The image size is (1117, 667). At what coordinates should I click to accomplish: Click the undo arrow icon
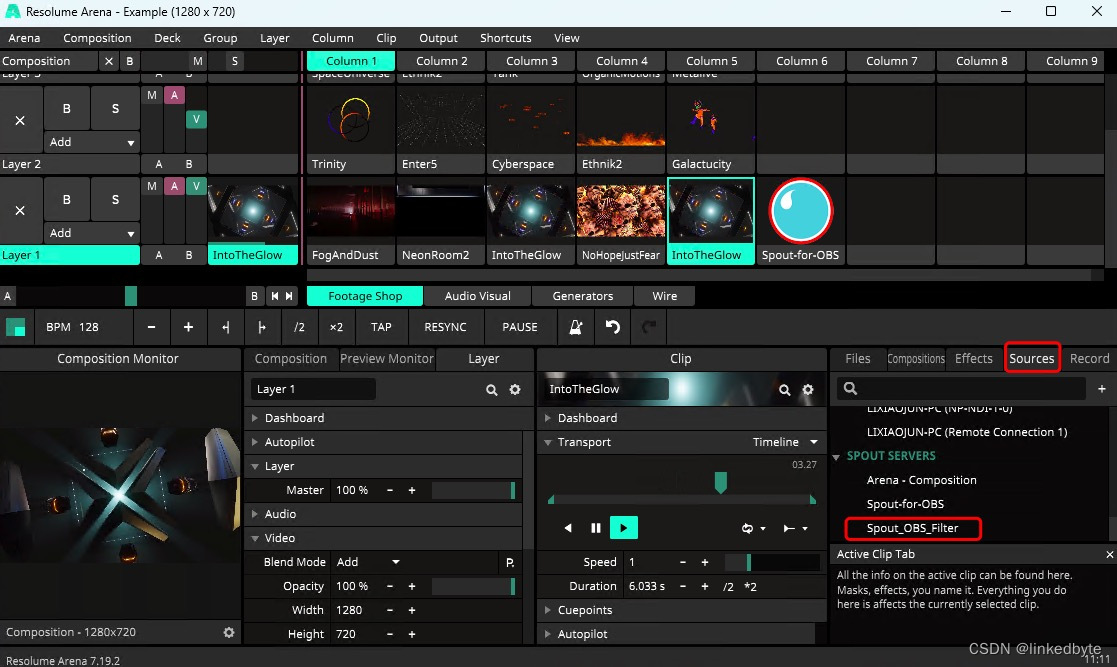(613, 327)
